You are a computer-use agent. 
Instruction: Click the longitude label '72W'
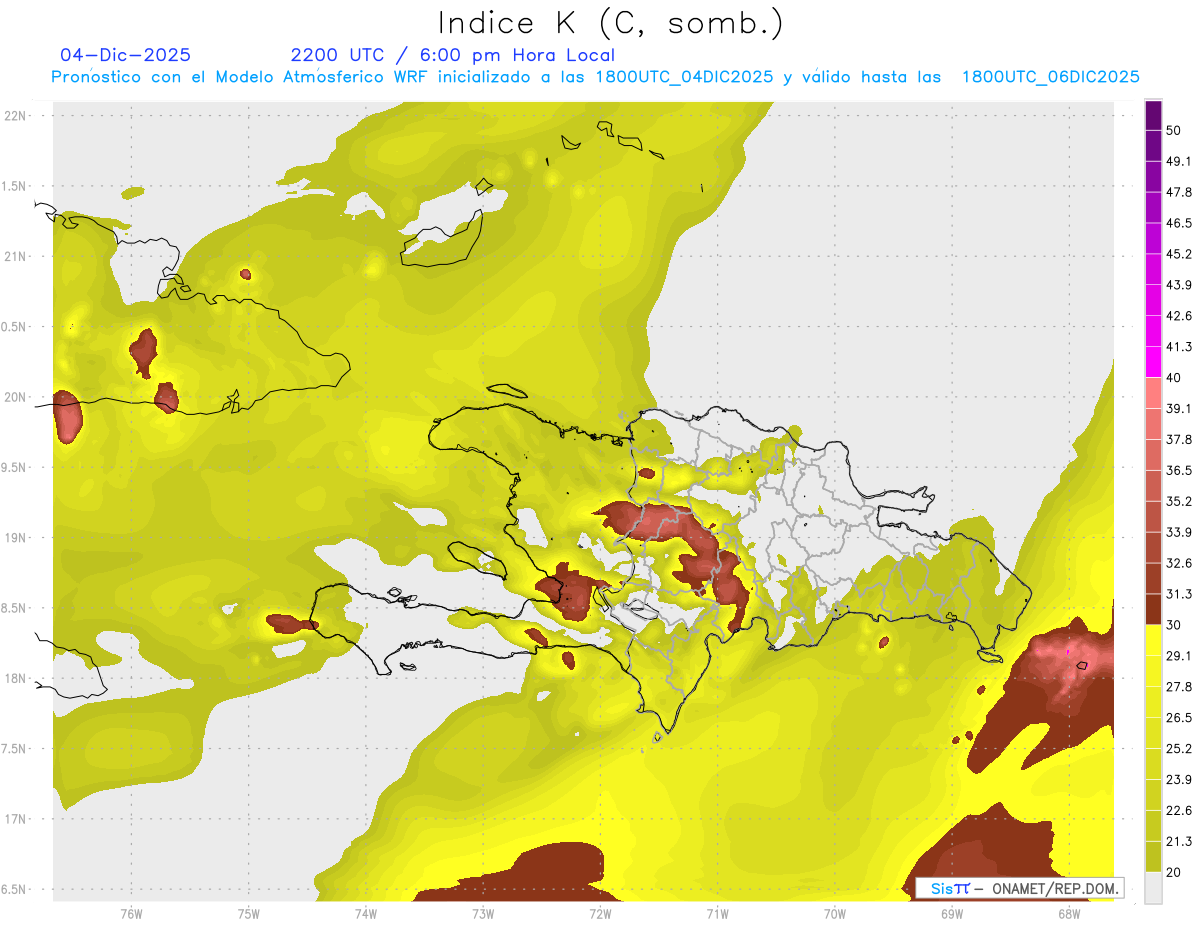pyautogui.click(x=600, y=914)
